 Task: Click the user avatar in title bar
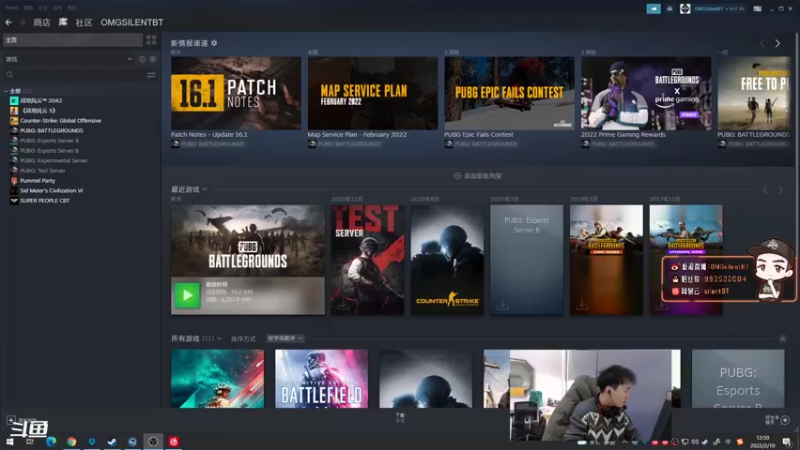pos(685,9)
